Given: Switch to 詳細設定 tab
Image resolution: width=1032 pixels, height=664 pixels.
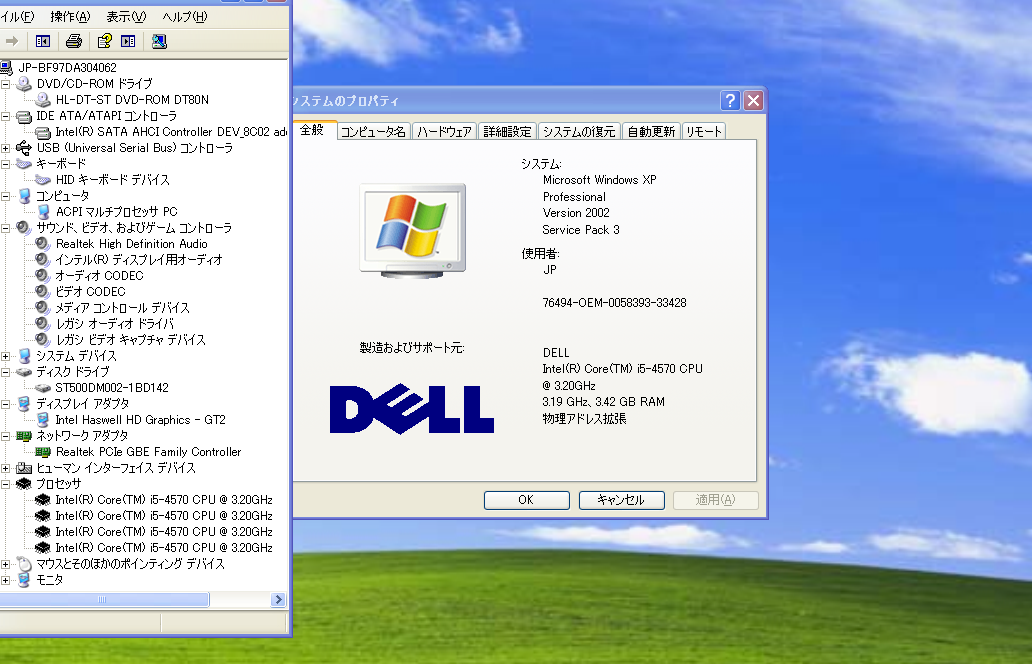Looking at the screenshot, I should point(507,132).
